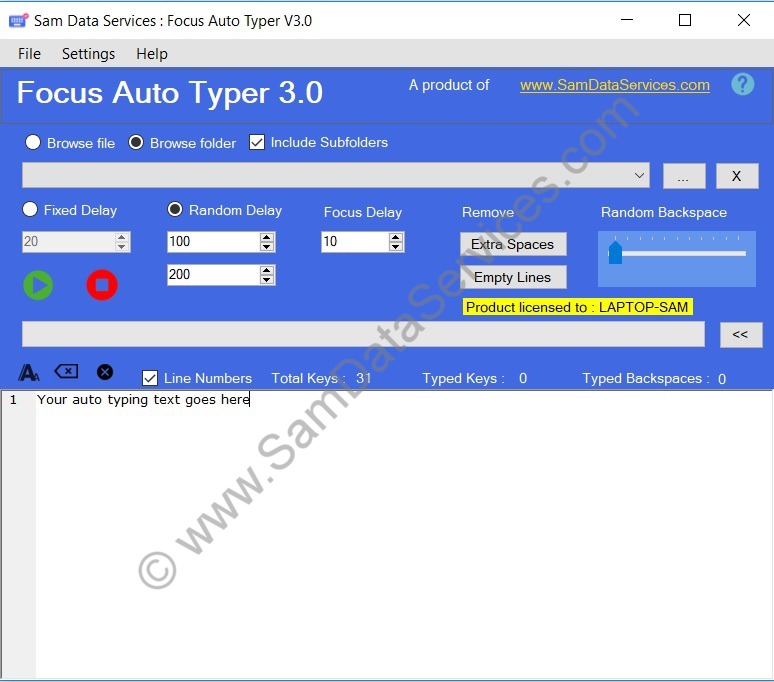Open the Help menu
Screen dimensions: 774x682
coord(152,53)
